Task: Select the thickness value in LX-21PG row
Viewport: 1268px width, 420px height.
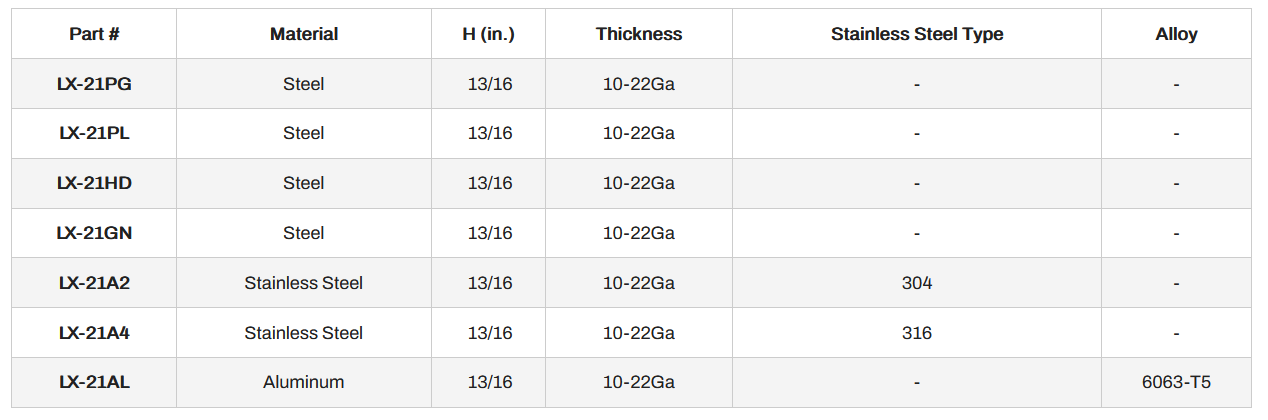Action: click(639, 84)
